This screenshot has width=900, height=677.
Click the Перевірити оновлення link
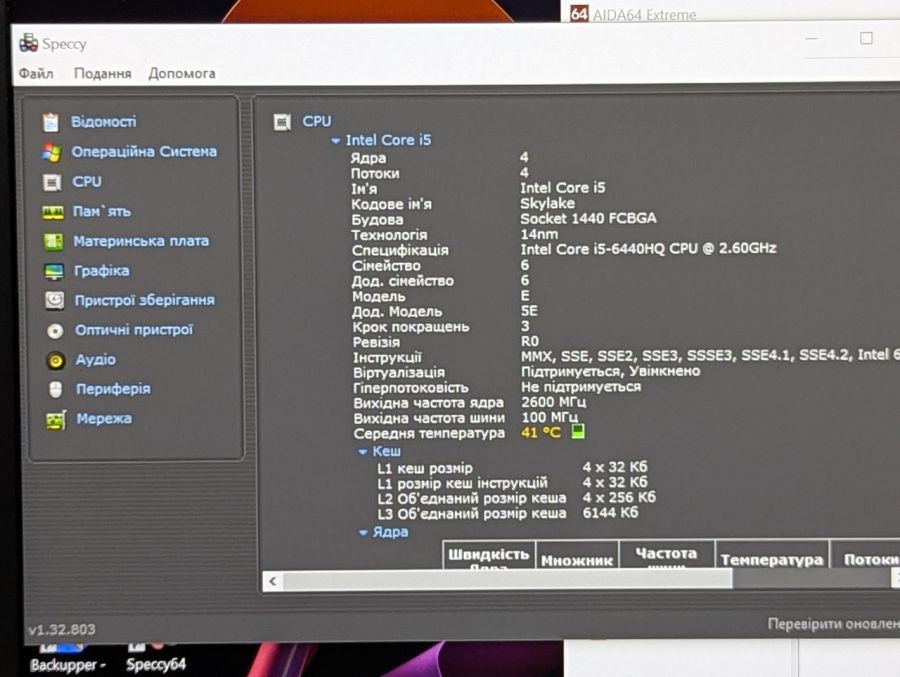tap(833, 624)
